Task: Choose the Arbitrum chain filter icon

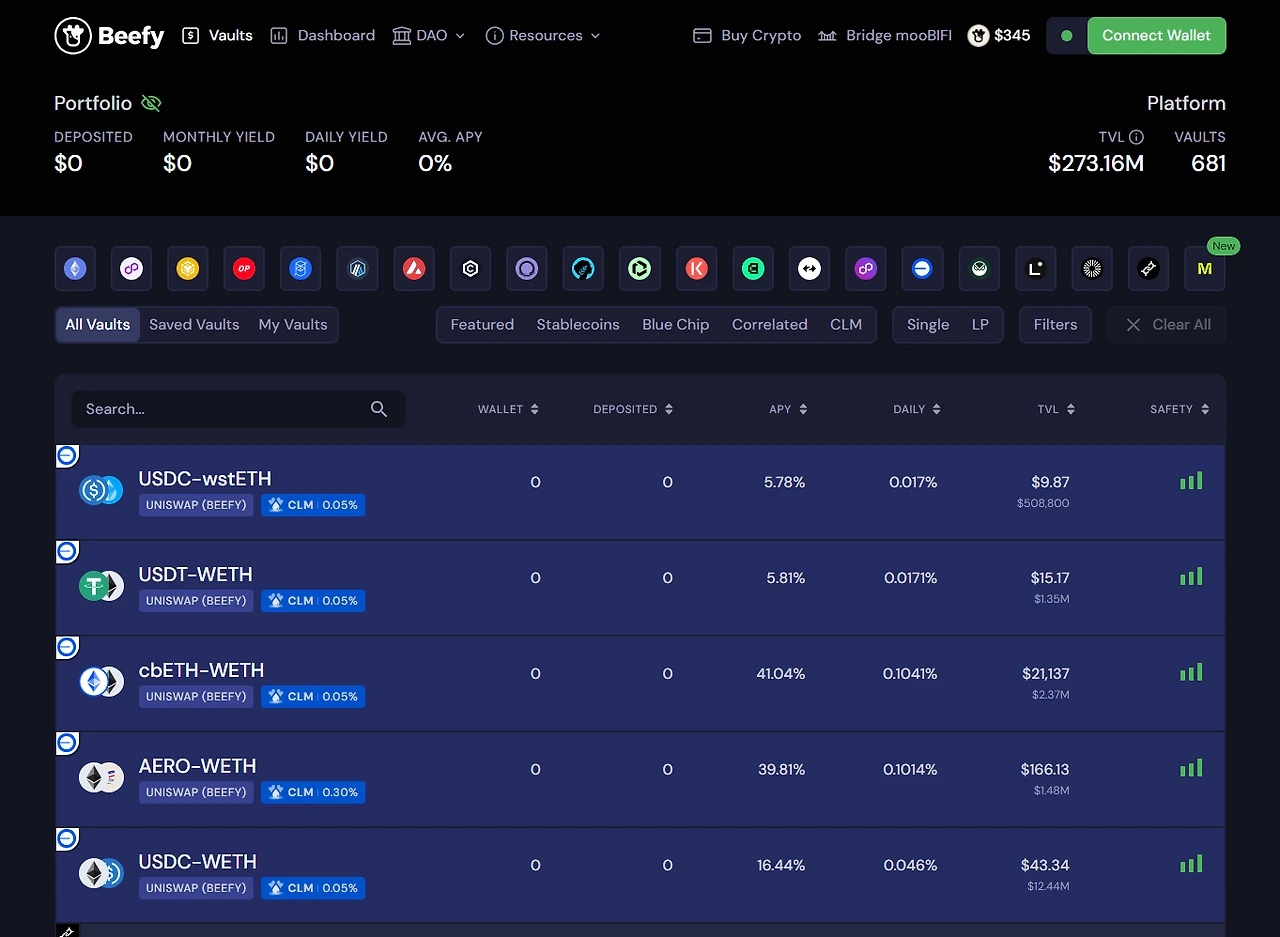Action: [357, 268]
